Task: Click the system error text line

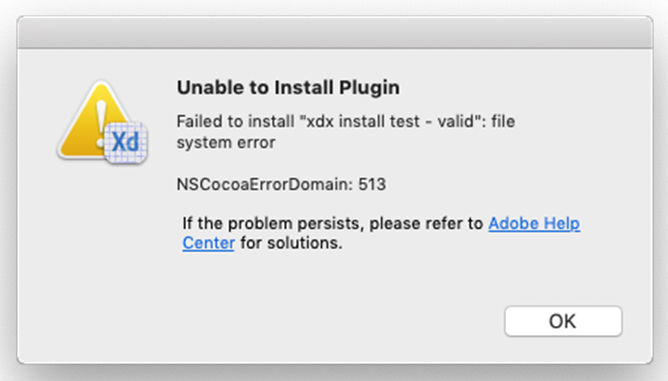Action: pyautogui.click(x=226, y=143)
